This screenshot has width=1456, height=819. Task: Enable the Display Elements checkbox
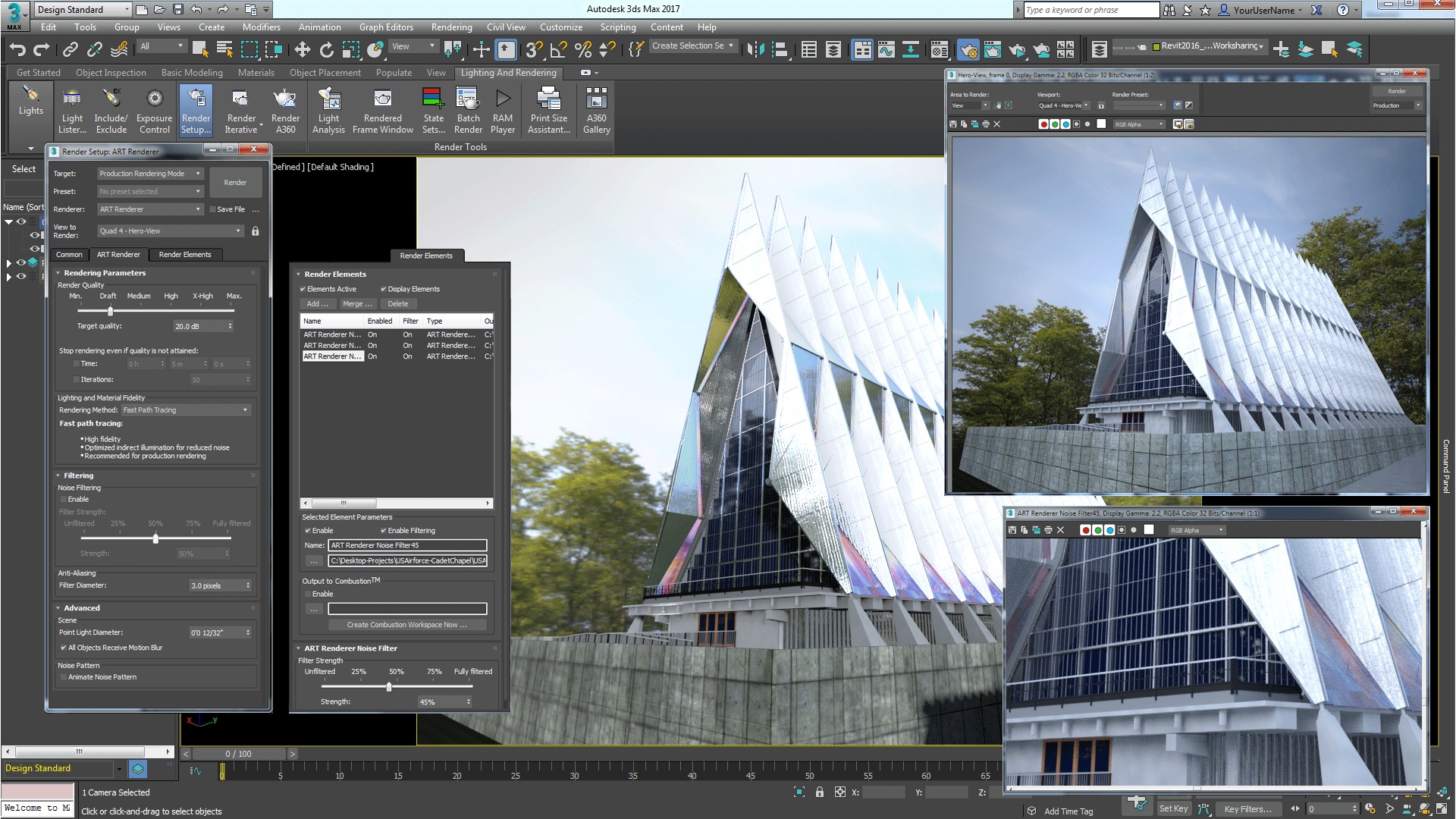pos(383,289)
